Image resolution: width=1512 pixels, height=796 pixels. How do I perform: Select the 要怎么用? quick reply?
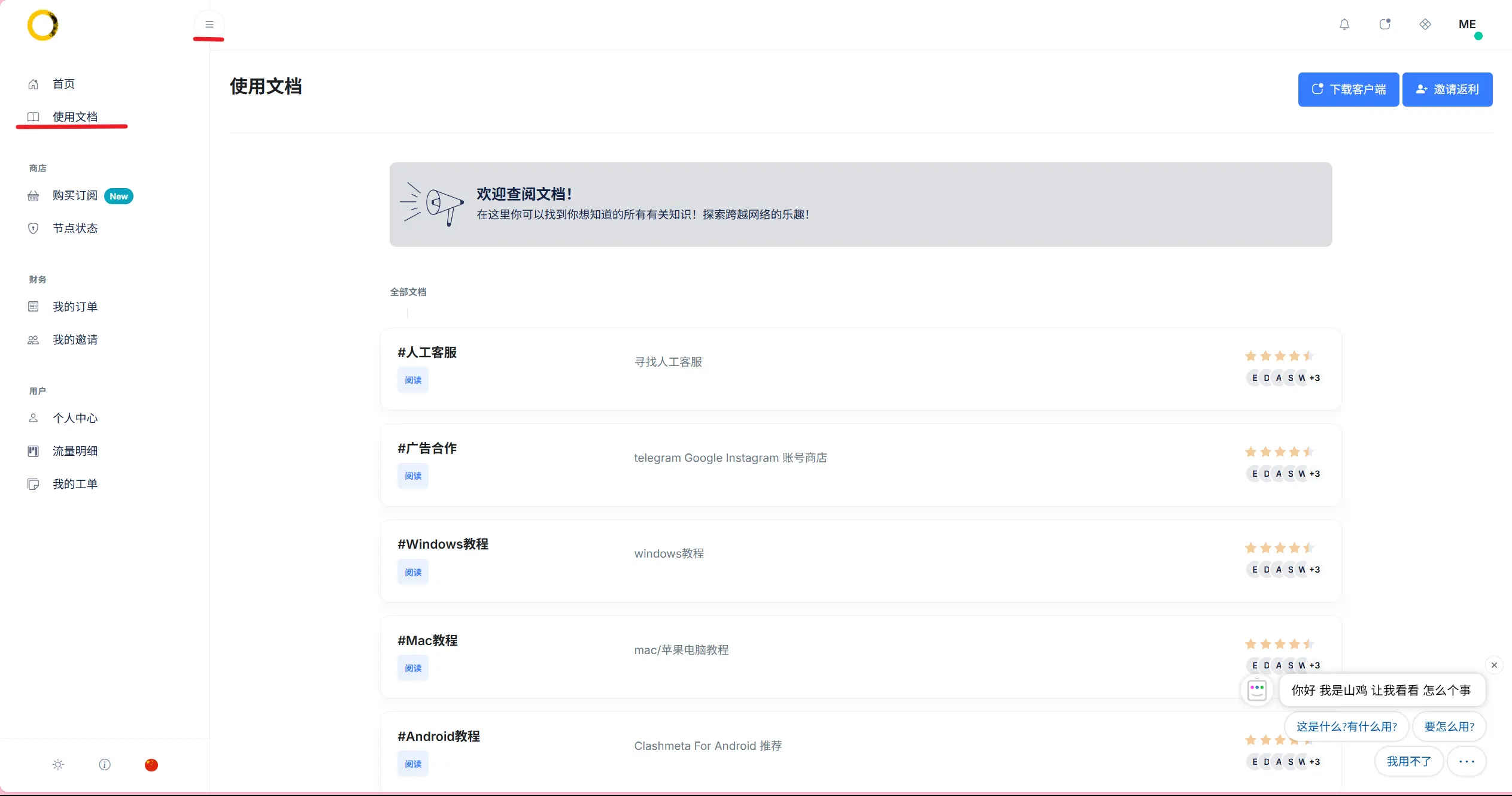coord(1449,727)
